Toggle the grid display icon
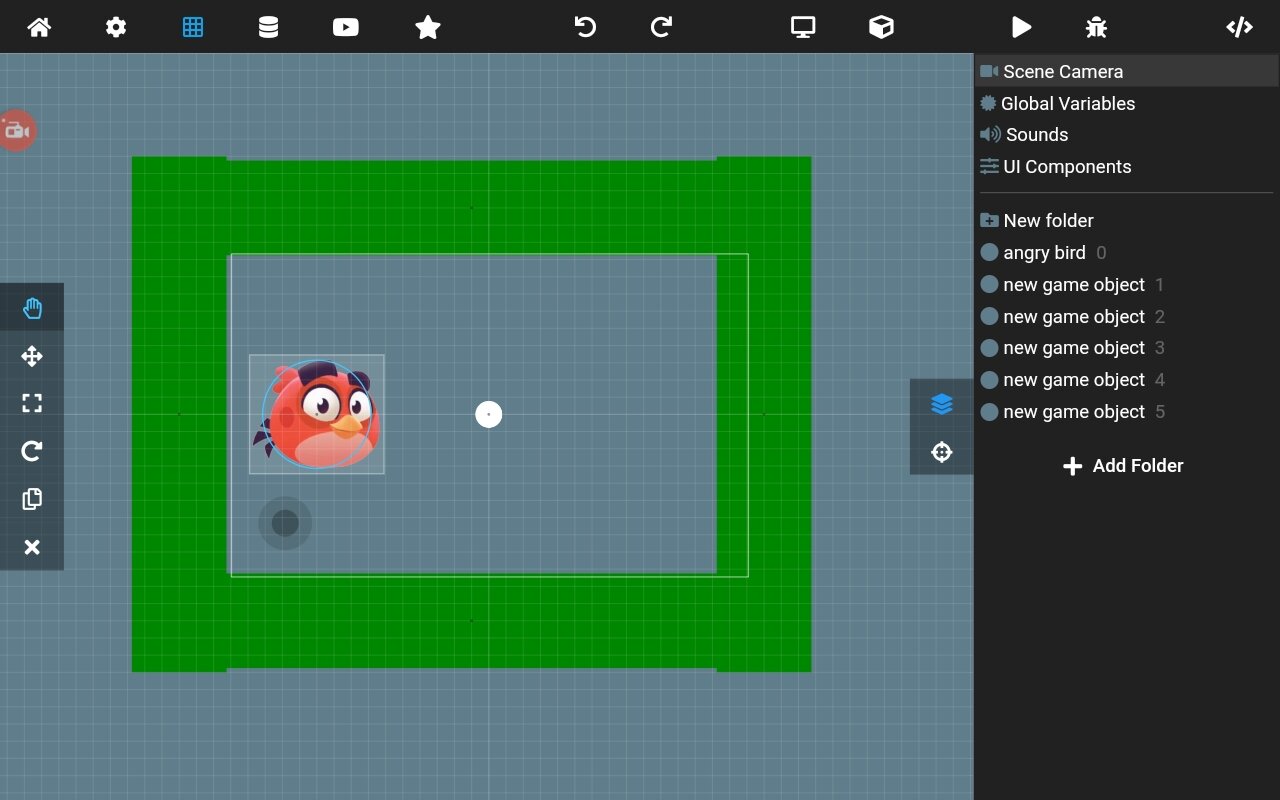 [x=193, y=27]
